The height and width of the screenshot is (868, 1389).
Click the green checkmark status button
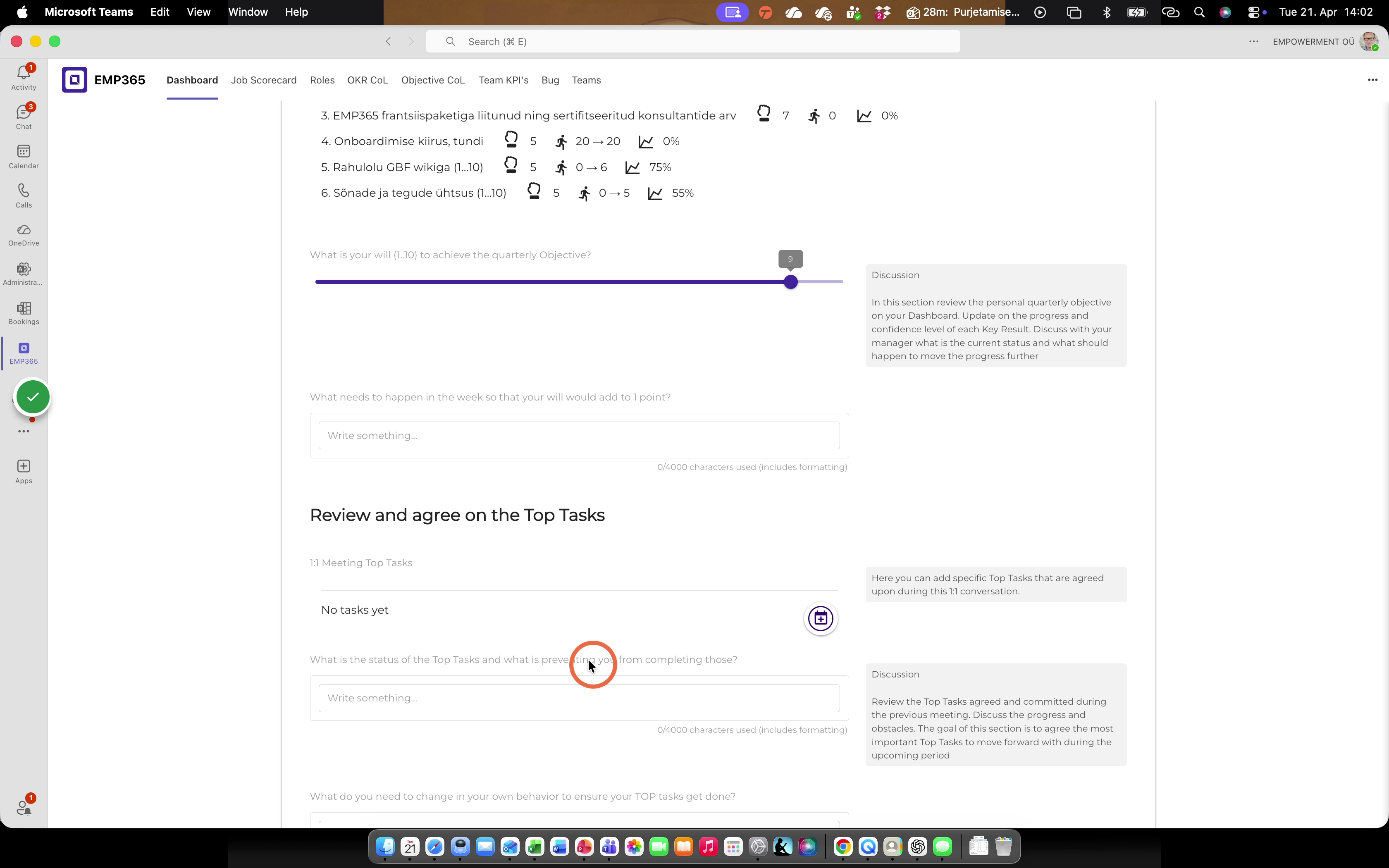click(x=33, y=397)
